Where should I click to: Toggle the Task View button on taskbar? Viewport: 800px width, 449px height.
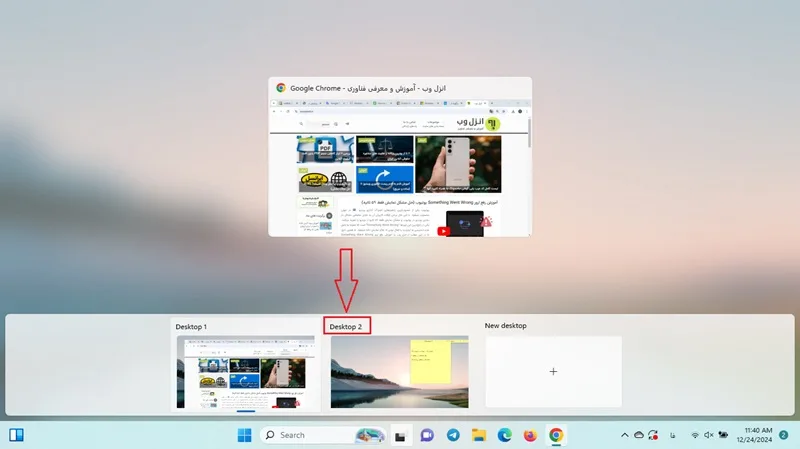point(401,435)
